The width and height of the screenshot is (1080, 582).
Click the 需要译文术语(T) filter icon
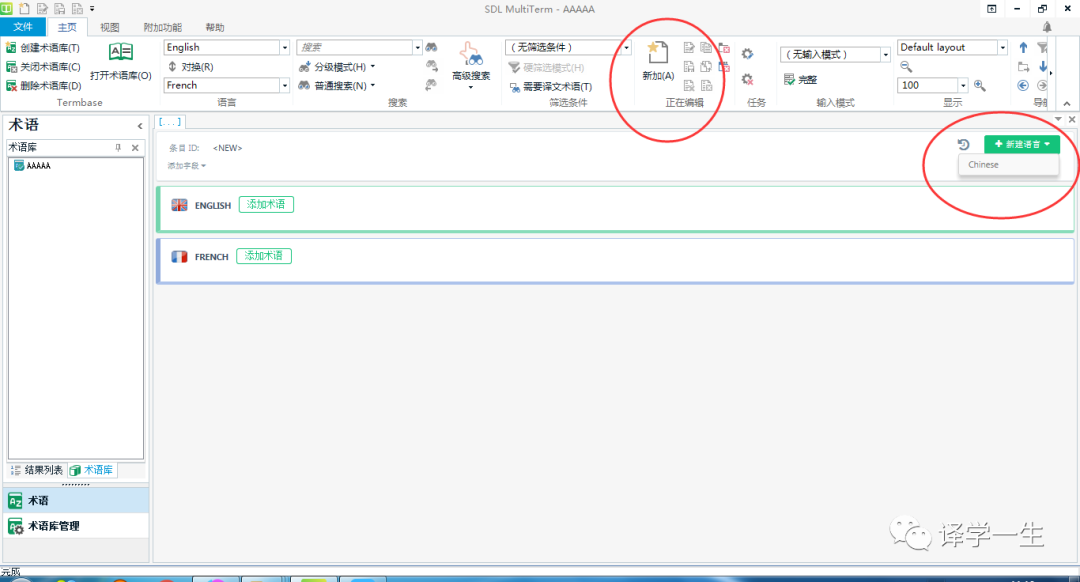click(515, 87)
